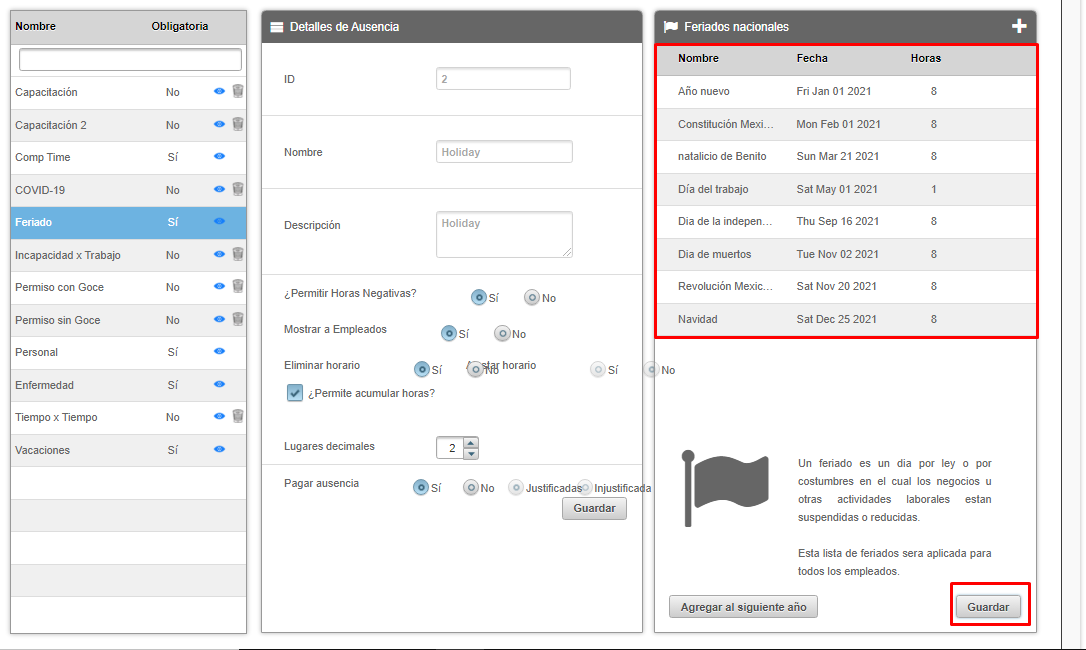Delete the Permiso con Goce entry

[x=238, y=286]
